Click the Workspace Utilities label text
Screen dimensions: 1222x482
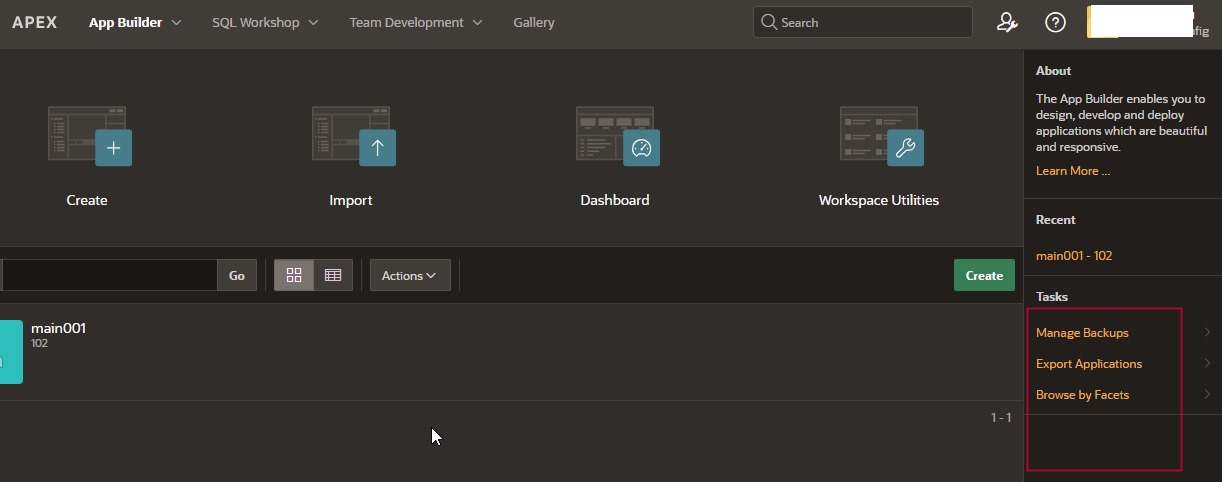pyautogui.click(x=879, y=200)
